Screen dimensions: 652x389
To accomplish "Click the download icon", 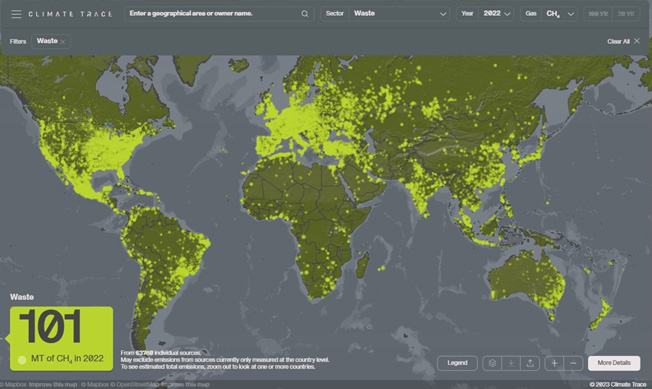I will click(511, 363).
